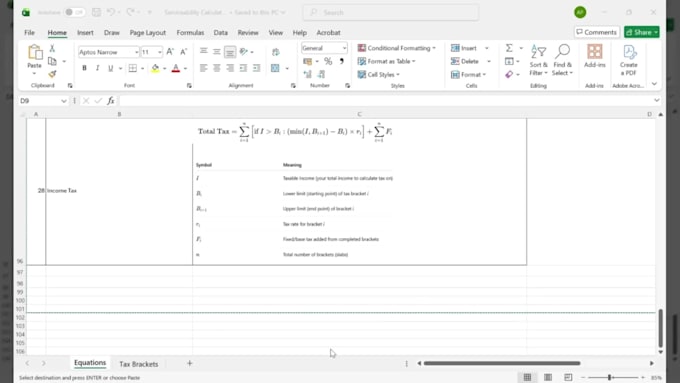Increase font size button
The image size is (680, 383).
(170, 52)
